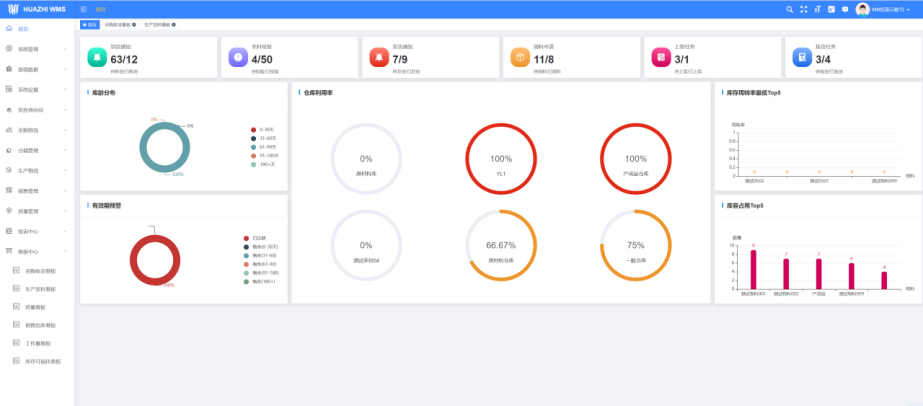Switch to the 采购收货看板 tab

(x=120, y=24)
